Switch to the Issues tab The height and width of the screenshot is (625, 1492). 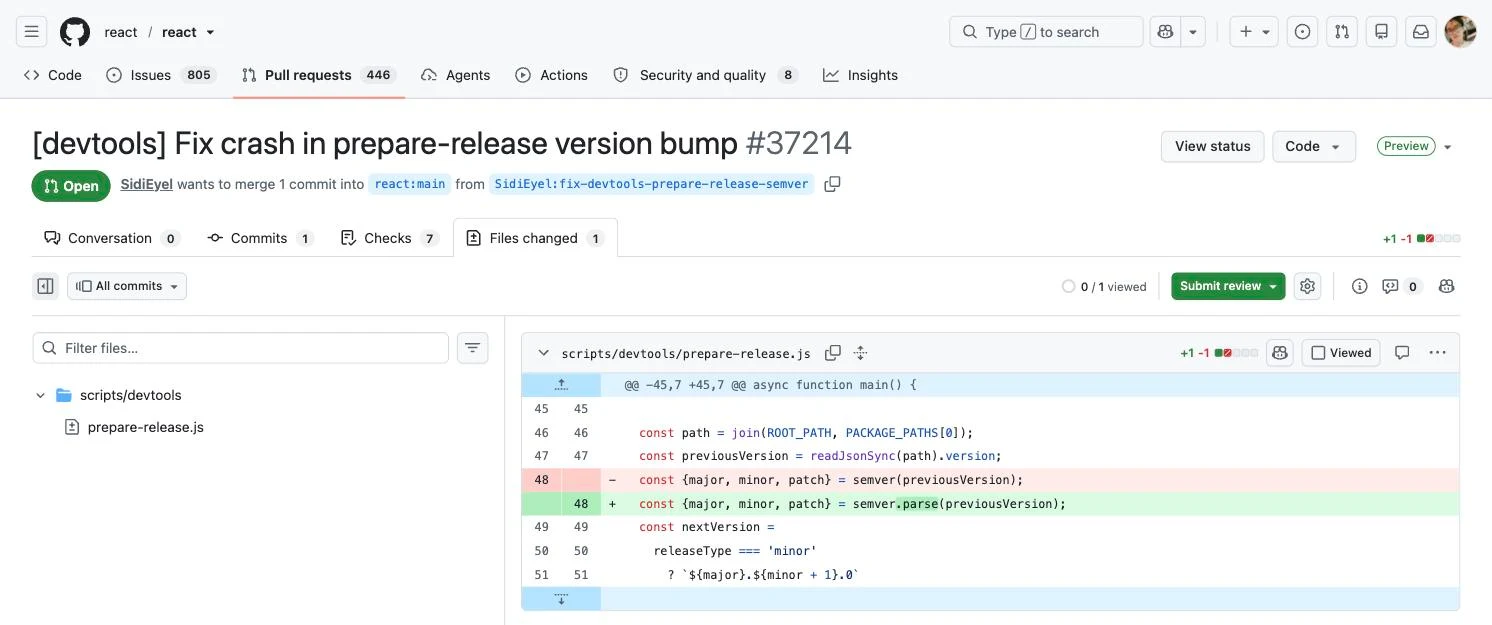[160, 75]
